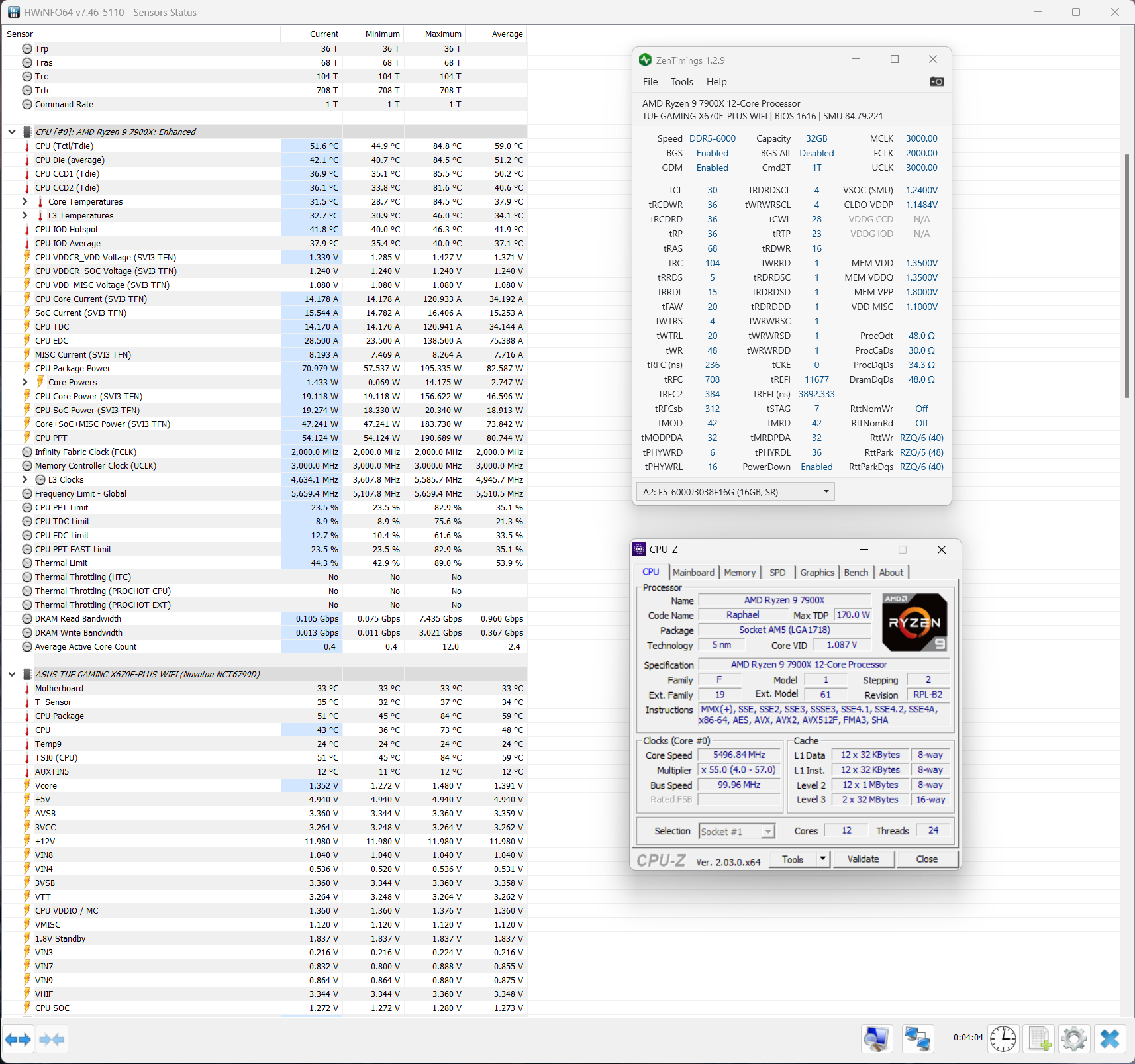The width and height of the screenshot is (1135, 1064).
Task: Take a ZenTimings screenshot with the camera icon
Action: pyautogui.click(x=936, y=81)
